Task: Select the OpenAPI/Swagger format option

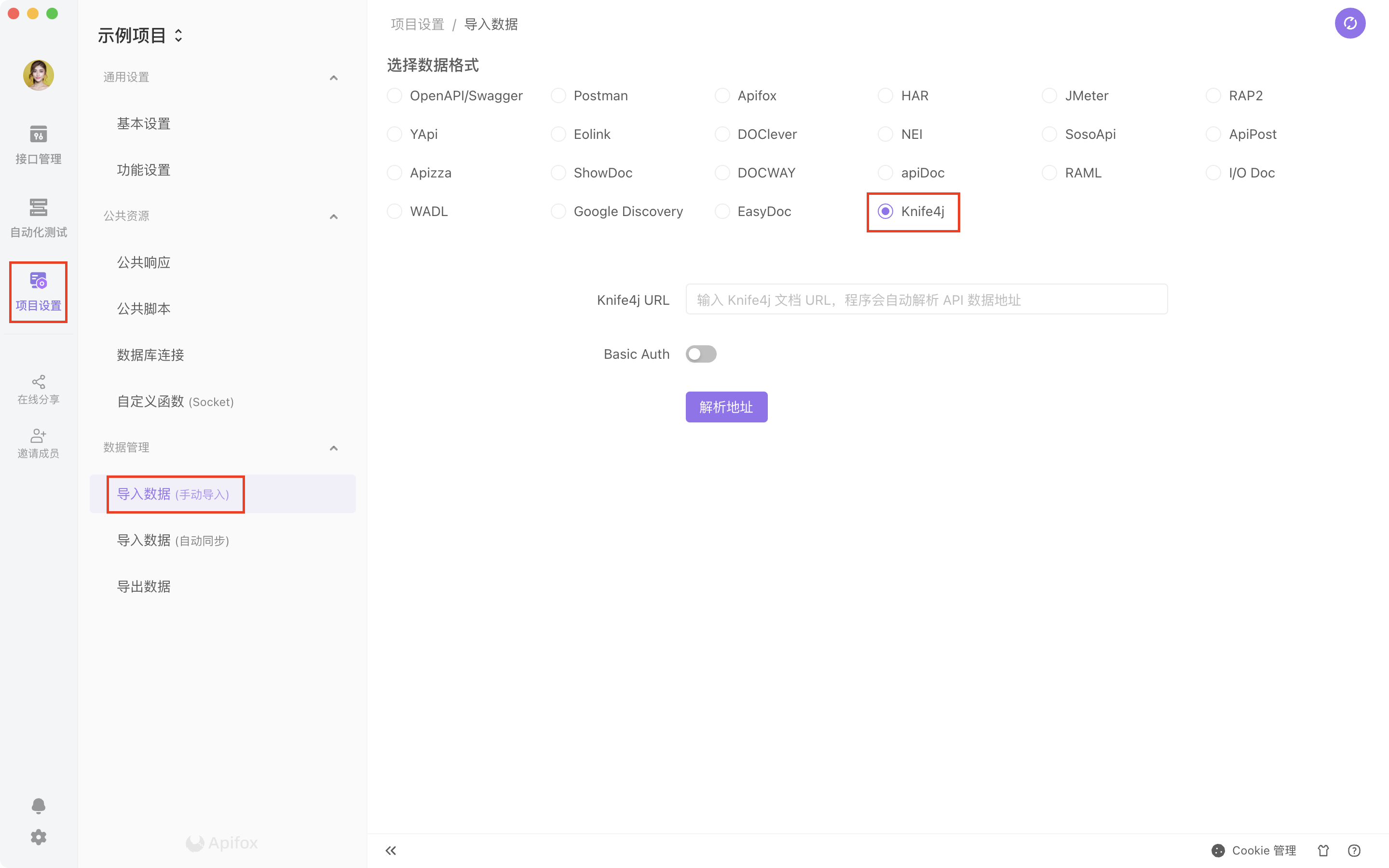Action: pos(395,95)
